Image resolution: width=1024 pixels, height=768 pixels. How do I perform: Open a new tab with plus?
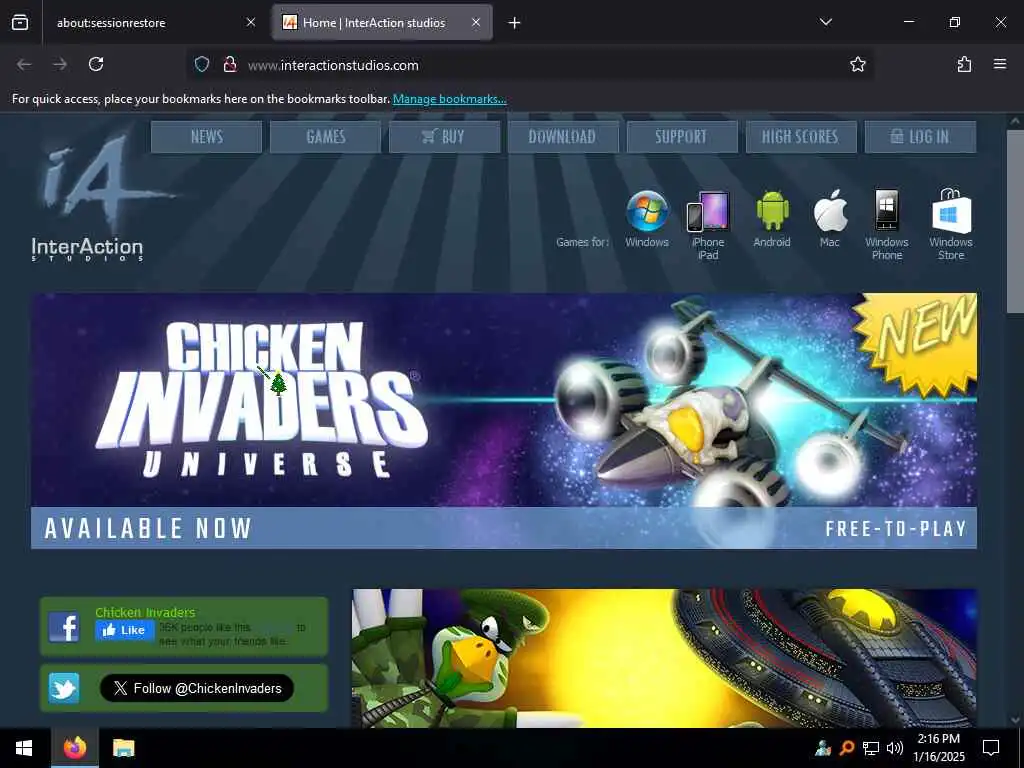click(x=514, y=23)
